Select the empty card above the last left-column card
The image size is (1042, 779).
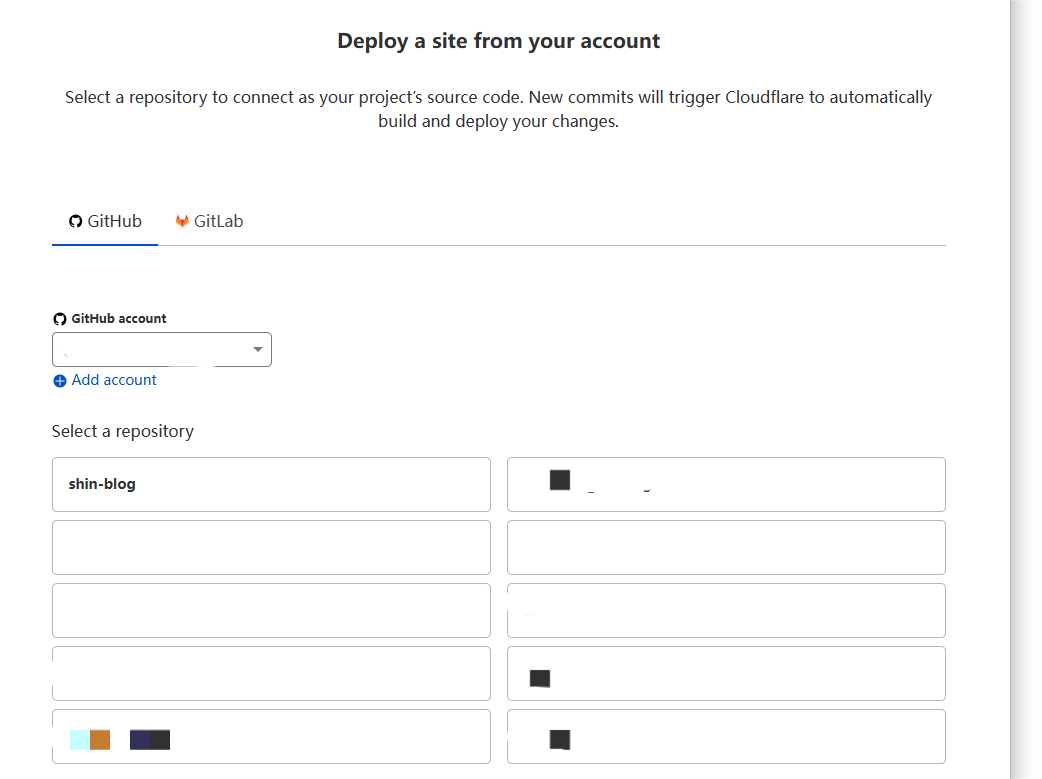pos(271,673)
